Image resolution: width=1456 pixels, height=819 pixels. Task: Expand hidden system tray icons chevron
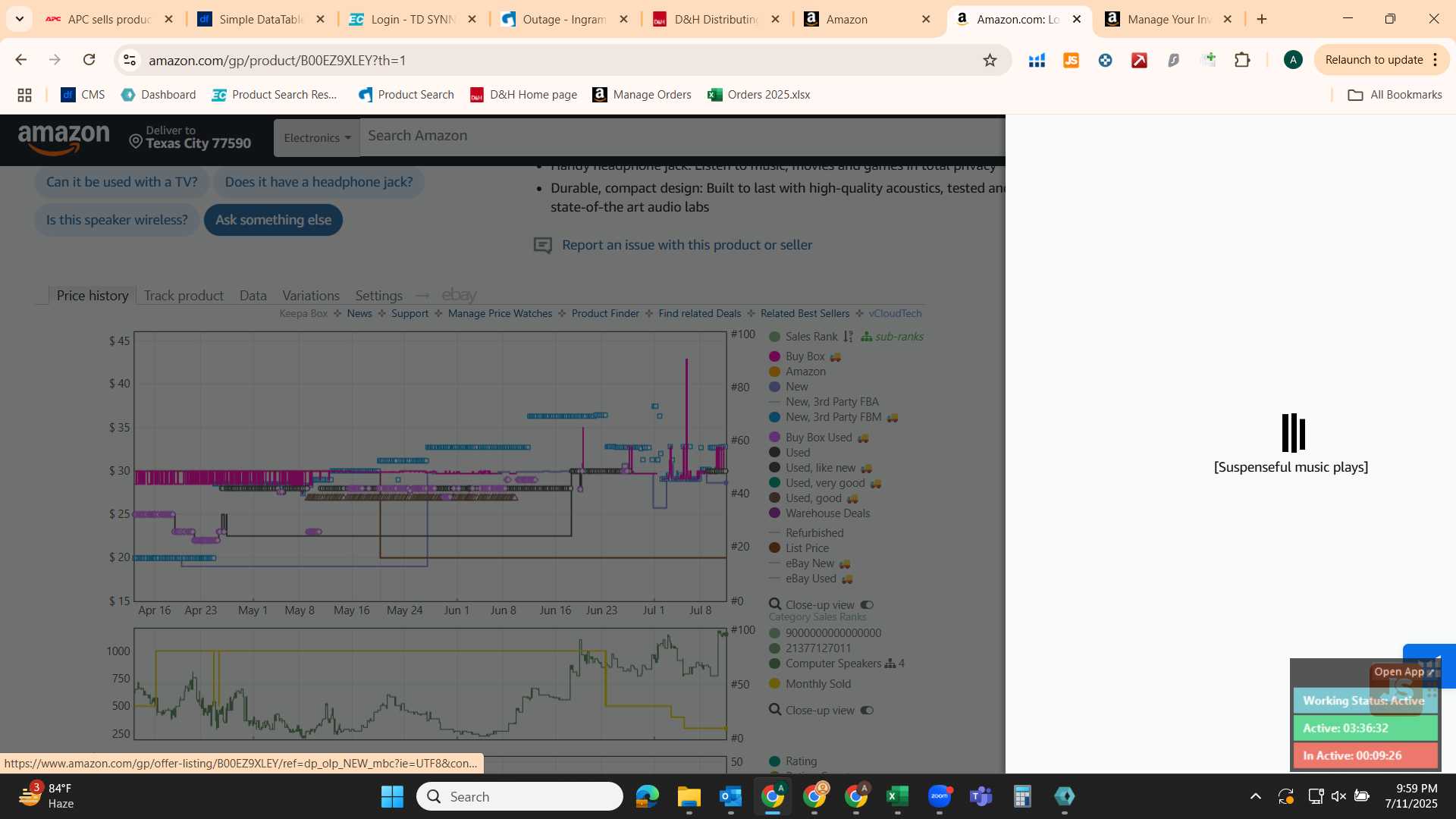1256,796
